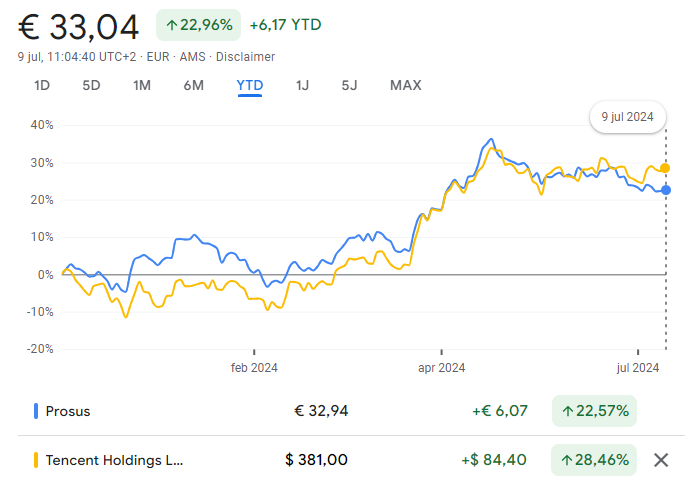Select the 1J range tab

(x=302, y=85)
